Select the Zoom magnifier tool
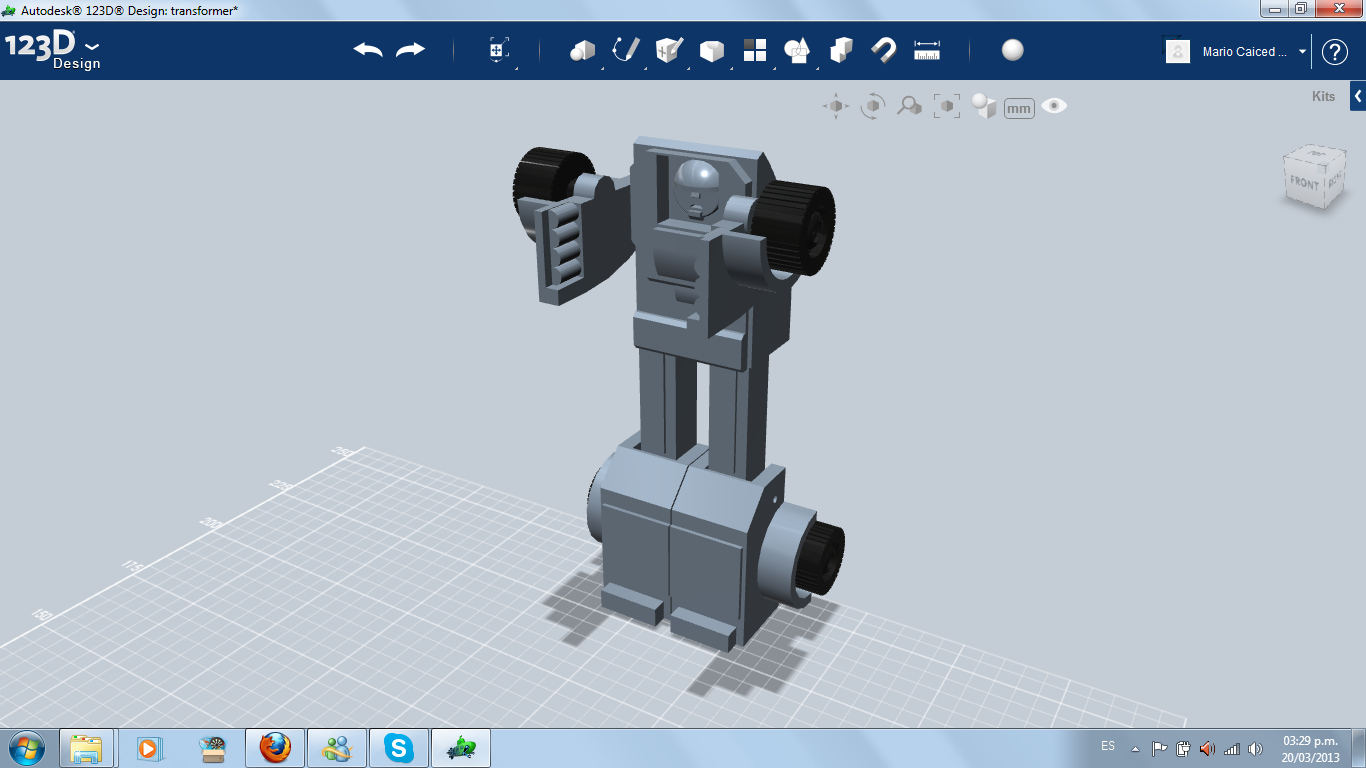1366x768 pixels. point(909,106)
